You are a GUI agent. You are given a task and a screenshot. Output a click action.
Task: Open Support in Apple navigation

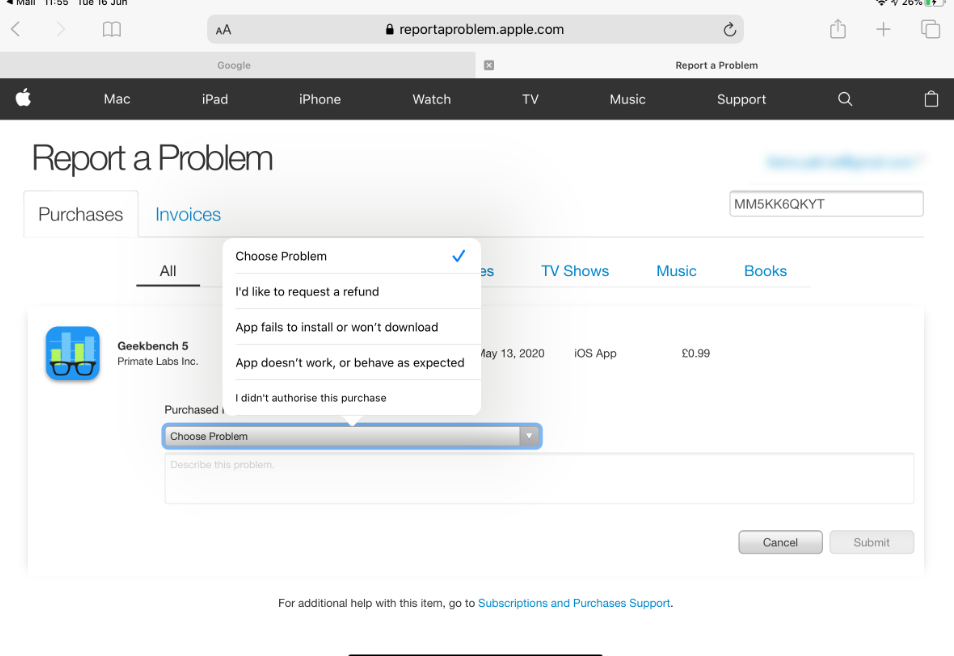click(x=741, y=99)
